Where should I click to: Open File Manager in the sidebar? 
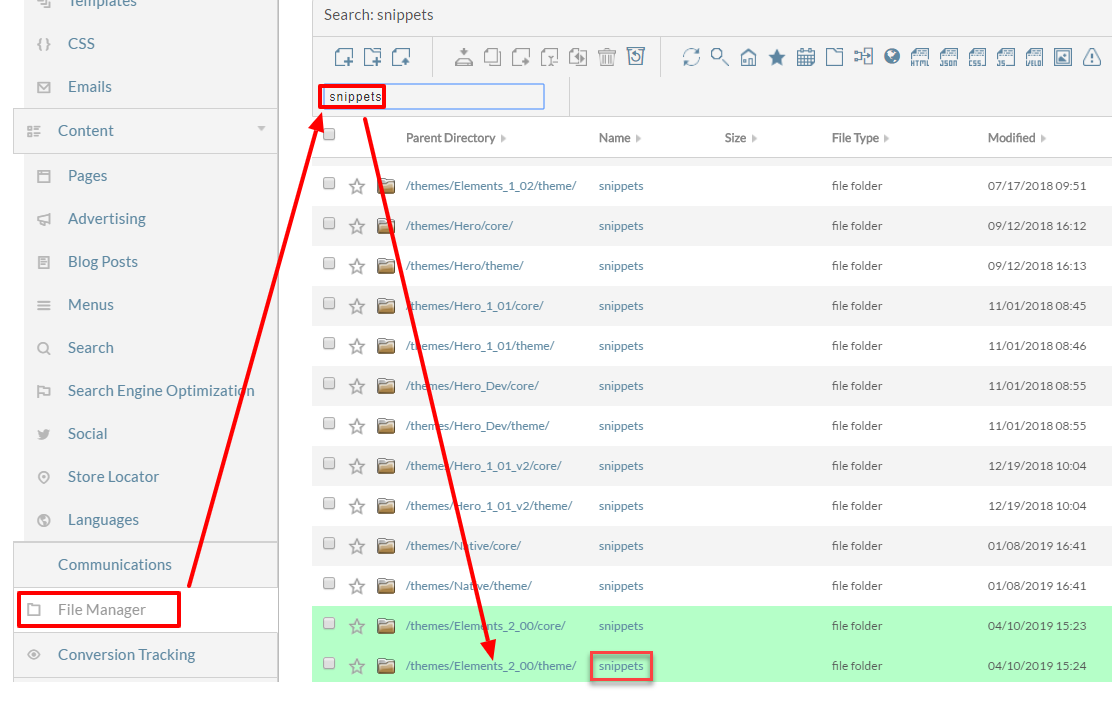click(x=101, y=610)
